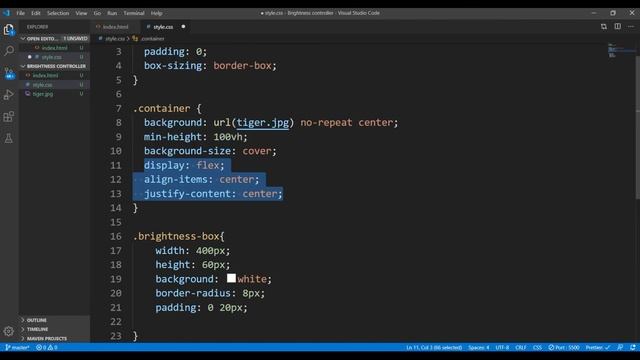The height and width of the screenshot is (360, 640).
Task: Open the Go menu
Action: point(97,13)
